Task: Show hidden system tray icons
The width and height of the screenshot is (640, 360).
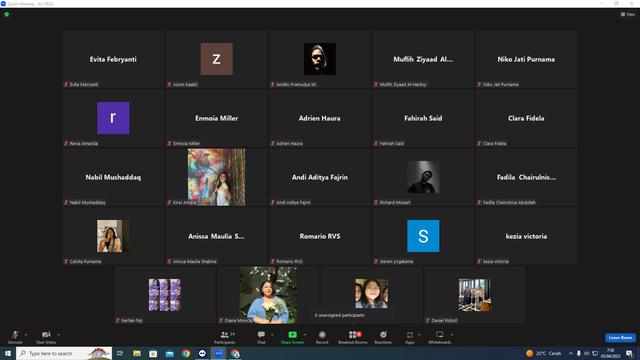Action: 571,353
